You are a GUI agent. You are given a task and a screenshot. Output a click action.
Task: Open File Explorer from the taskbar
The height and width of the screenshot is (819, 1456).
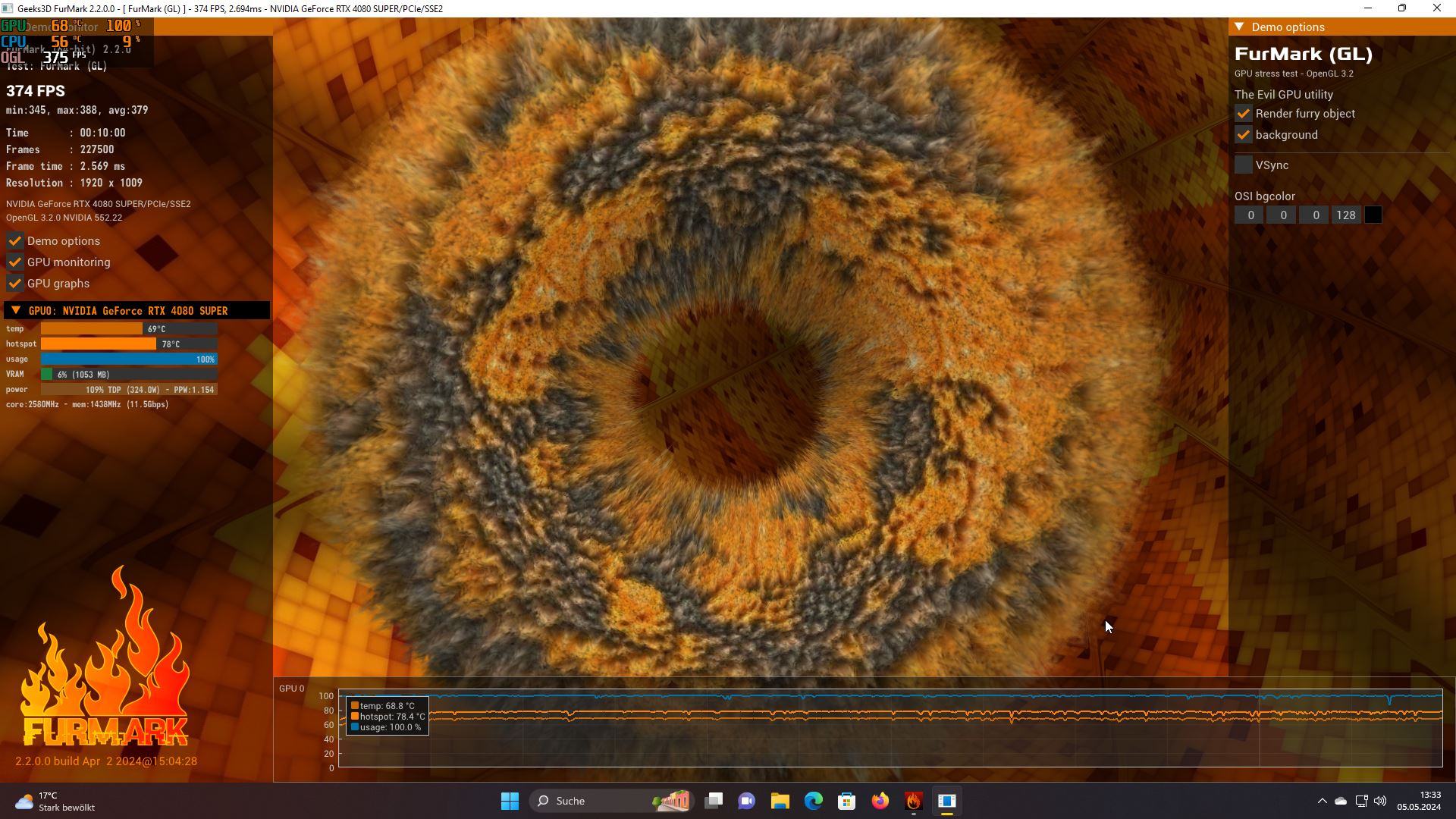780,801
